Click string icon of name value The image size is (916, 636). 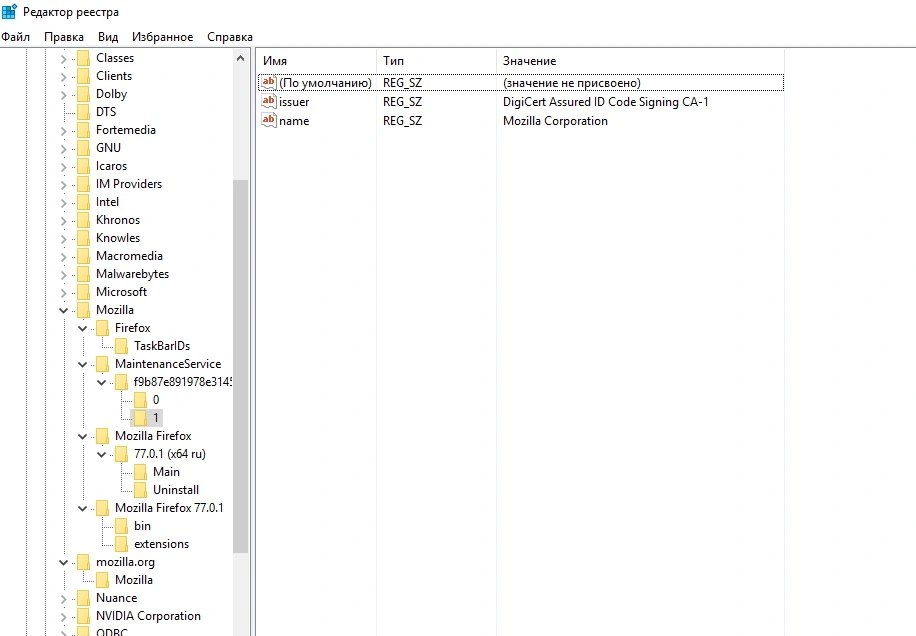pos(269,120)
